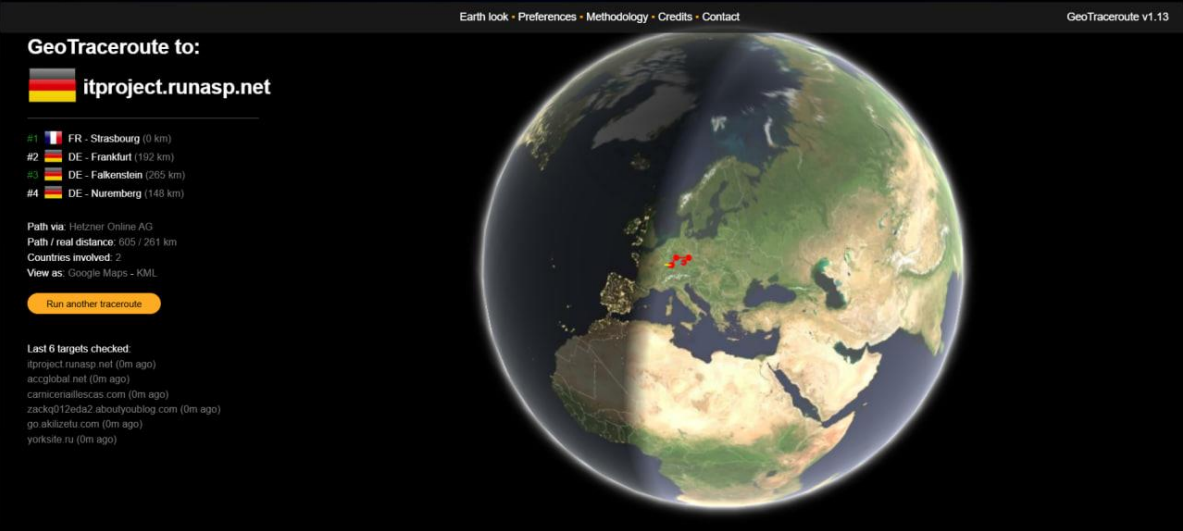Click the French flag for Strasbourg hop
1183x531 pixels.
pyautogui.click(x=53, y=138)
